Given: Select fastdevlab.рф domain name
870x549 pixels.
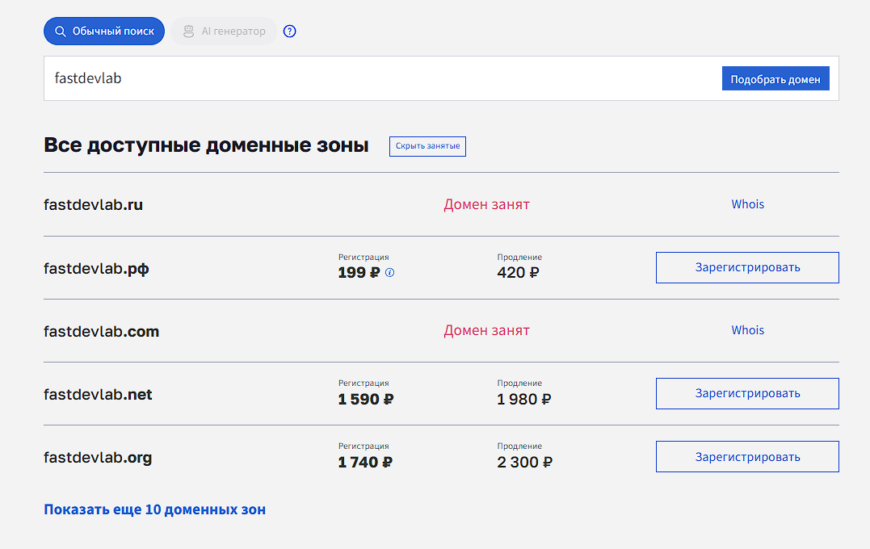Looking at the screenshot, I should (x=97, y=269).
